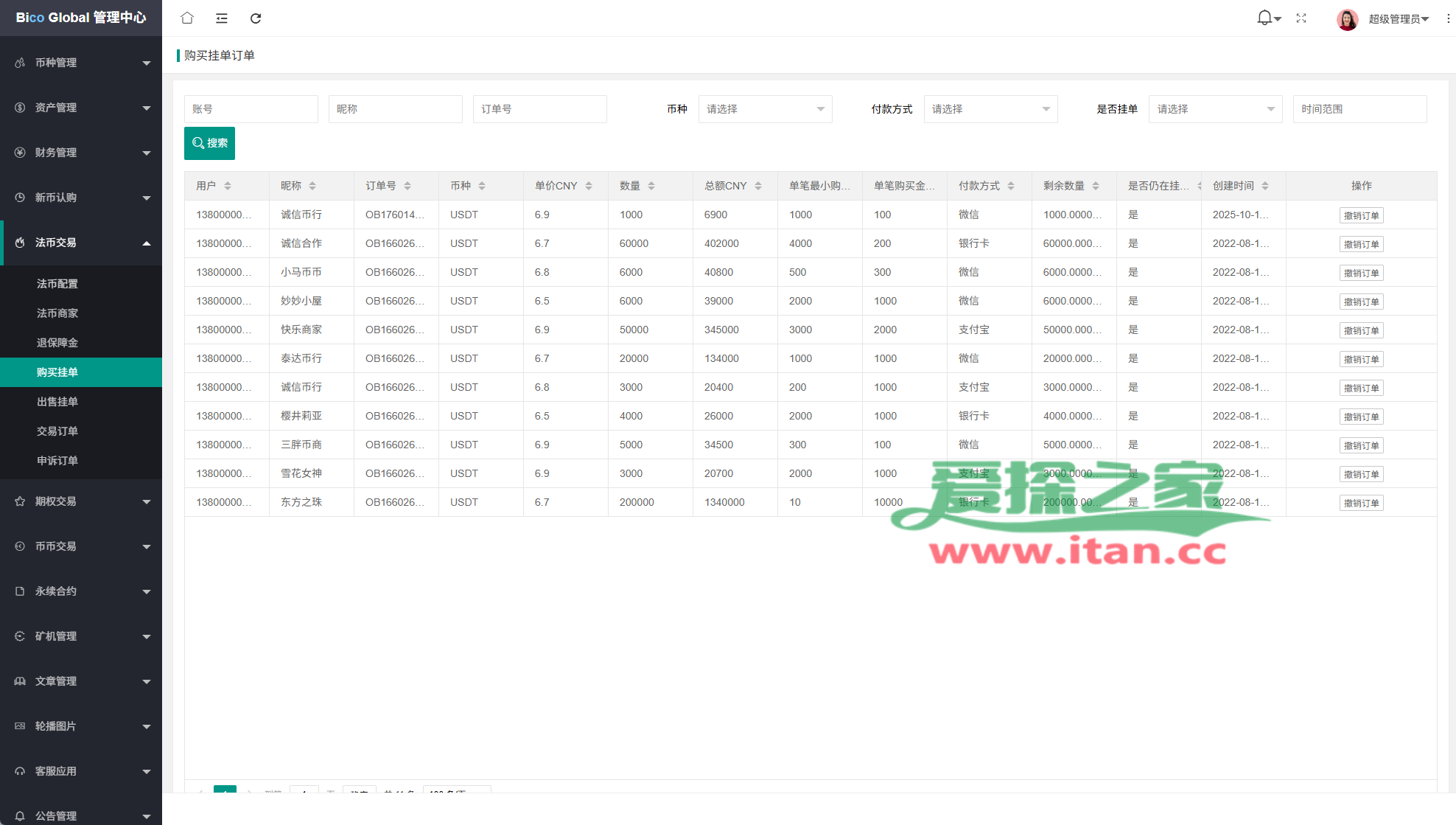1456x825 pixels.
Task: Click the 时间范围 date range field
Action: pos(1359,109)
